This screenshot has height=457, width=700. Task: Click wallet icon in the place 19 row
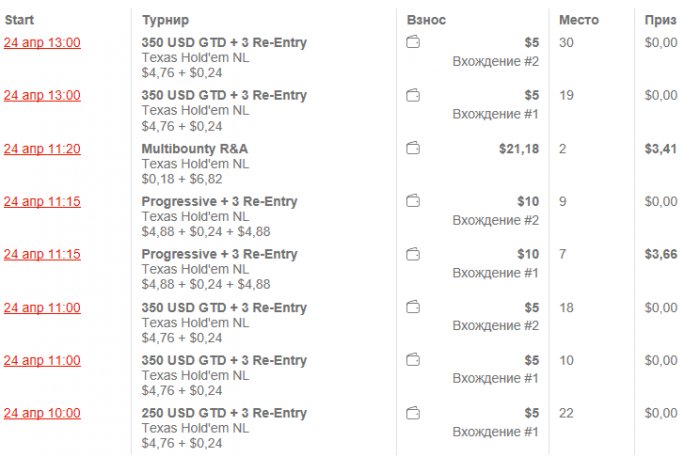coord(413,96)
